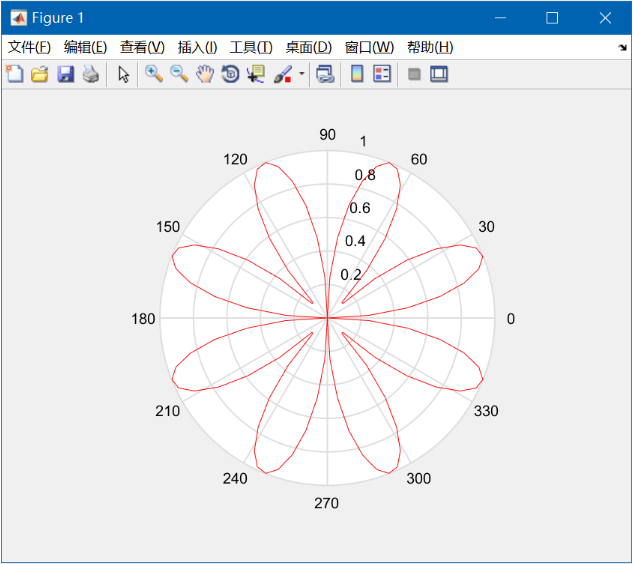
Task: Open a file with the folder icon
Action: click(x=40, y=74)
